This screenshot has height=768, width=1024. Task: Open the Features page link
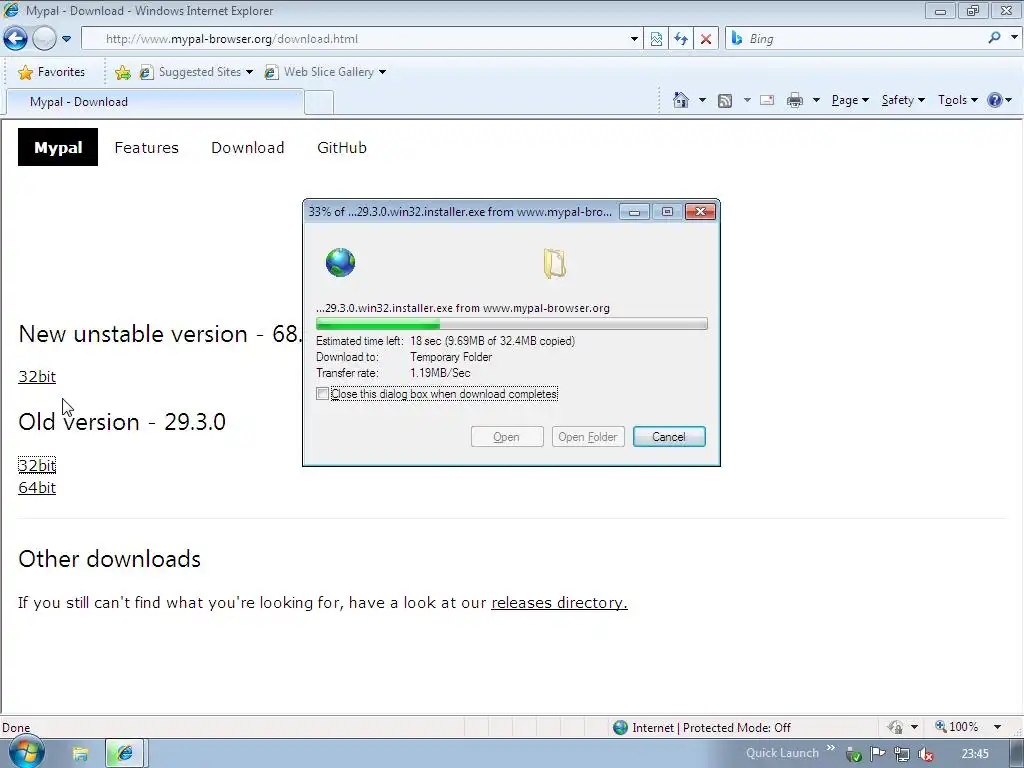tap(146, 148)
